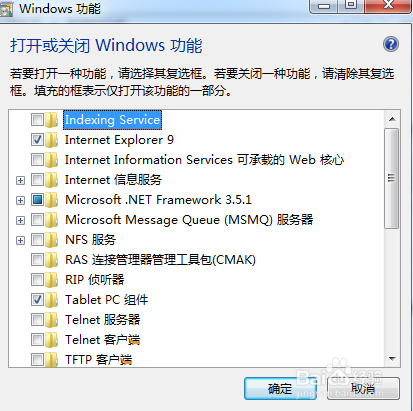
Task: Uncheck the Internet Explorer 9 checkbox
Action: click(37, 140)
